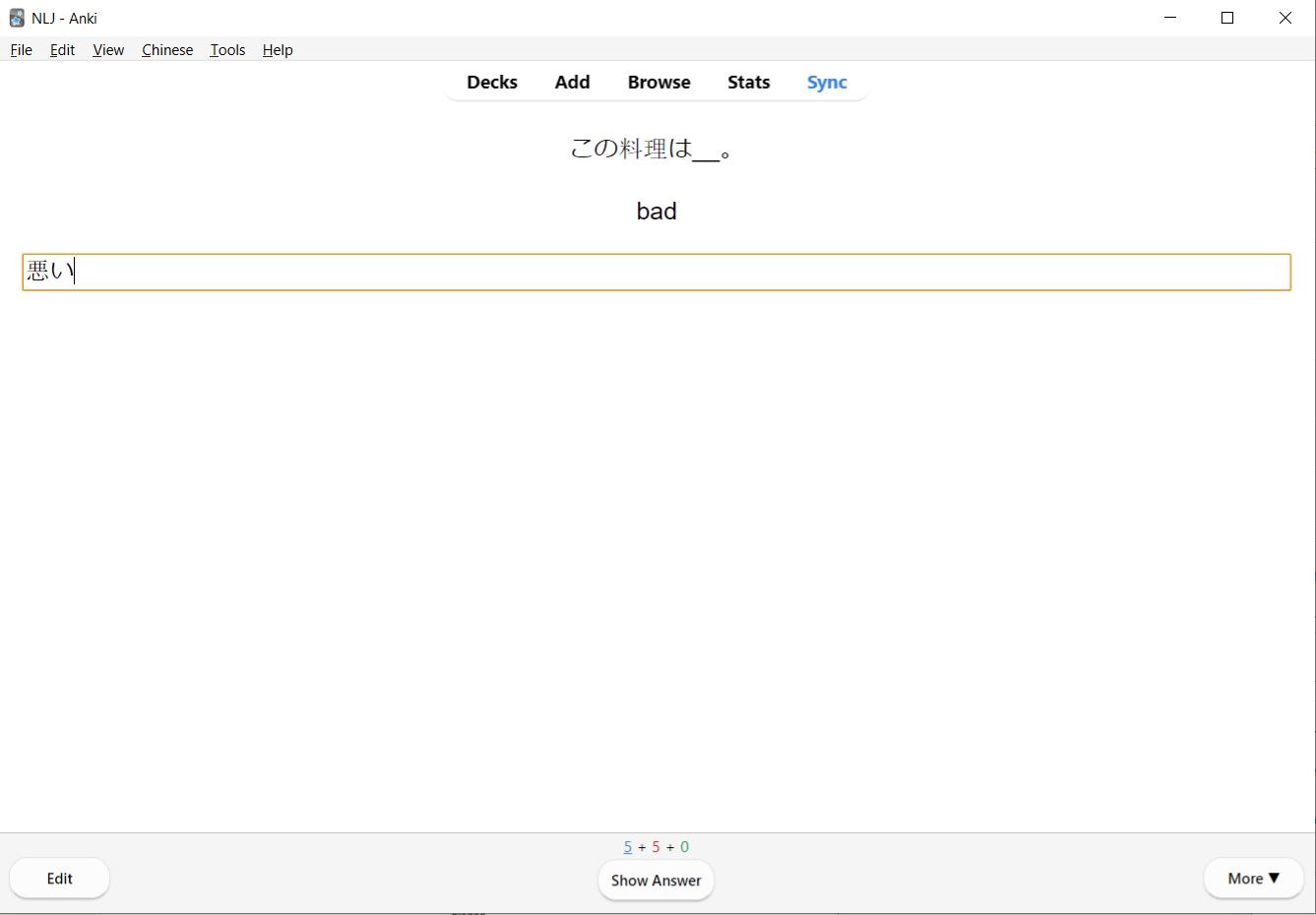Minimize the Anki window
Viewport: 1316px width, 915px height.
[x=1170, y=18]
